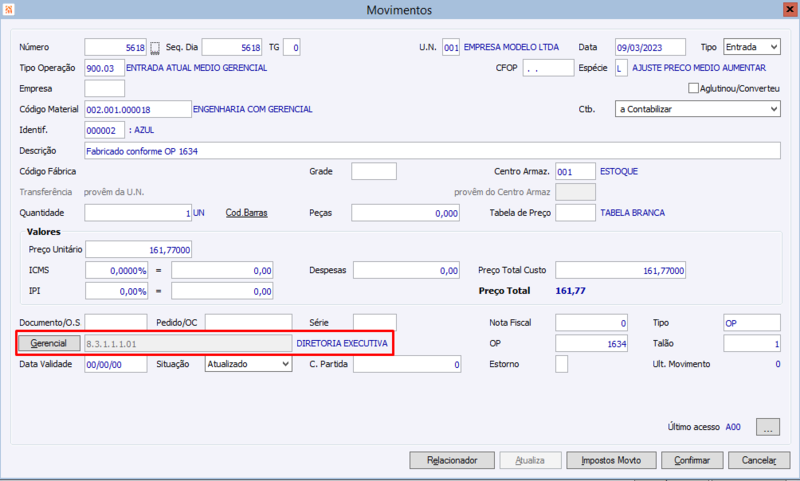
Task: Click the Espécie field with L
Action: tap(621, 68)
